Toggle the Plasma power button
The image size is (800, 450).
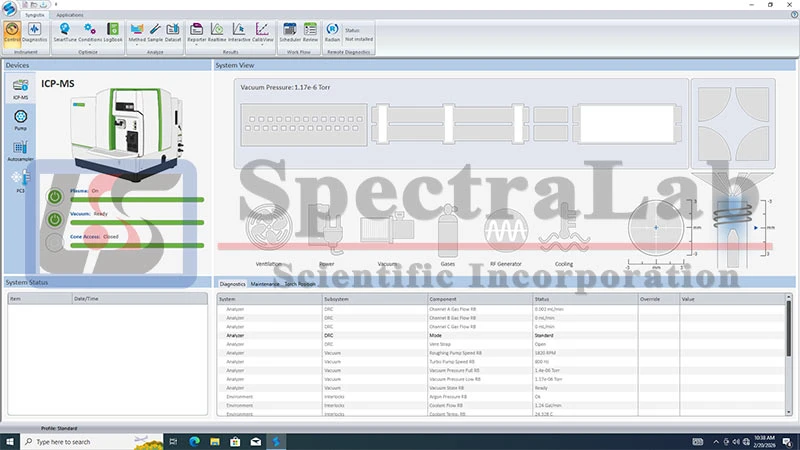coord(54,197)
